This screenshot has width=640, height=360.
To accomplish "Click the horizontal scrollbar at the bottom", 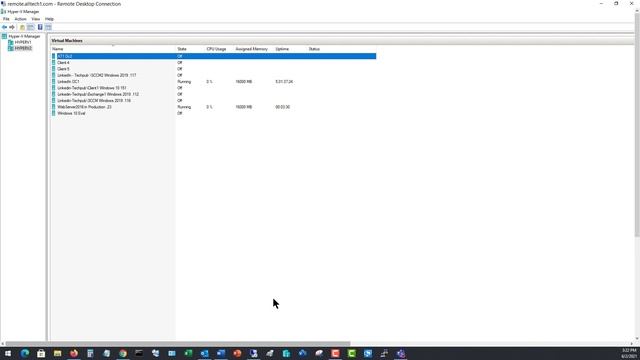I will pyautogui.click(x=178, y=344).
